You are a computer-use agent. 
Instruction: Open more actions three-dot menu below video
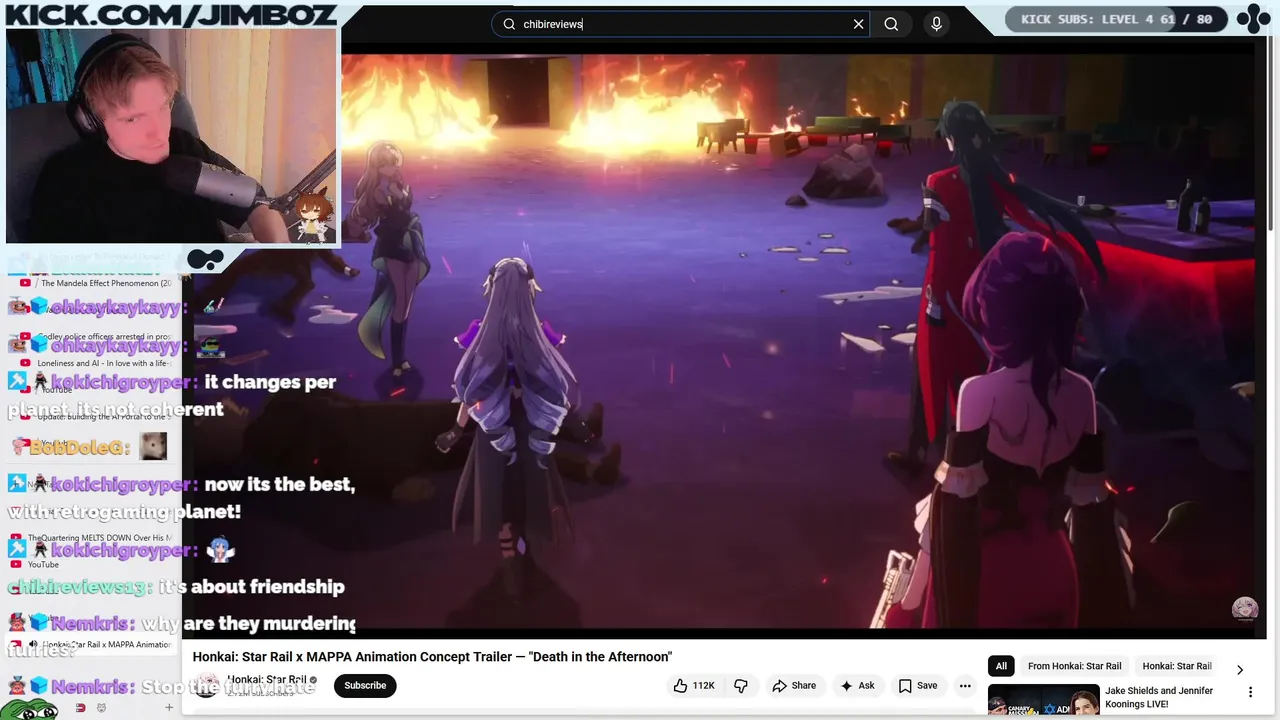[x=965, y=685]
